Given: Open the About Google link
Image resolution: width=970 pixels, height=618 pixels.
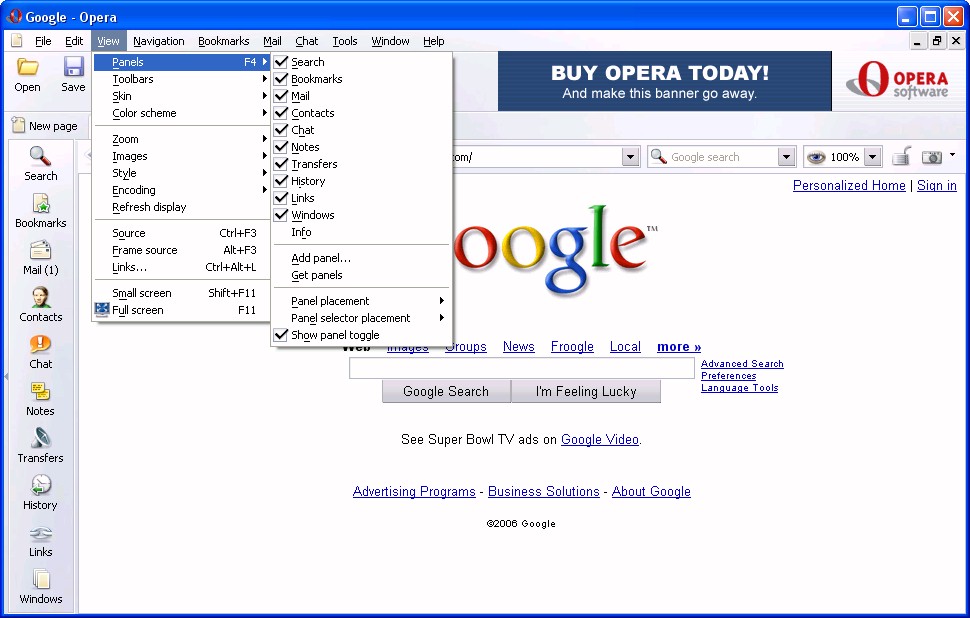Looking at the screenshot, I should 651,491.
